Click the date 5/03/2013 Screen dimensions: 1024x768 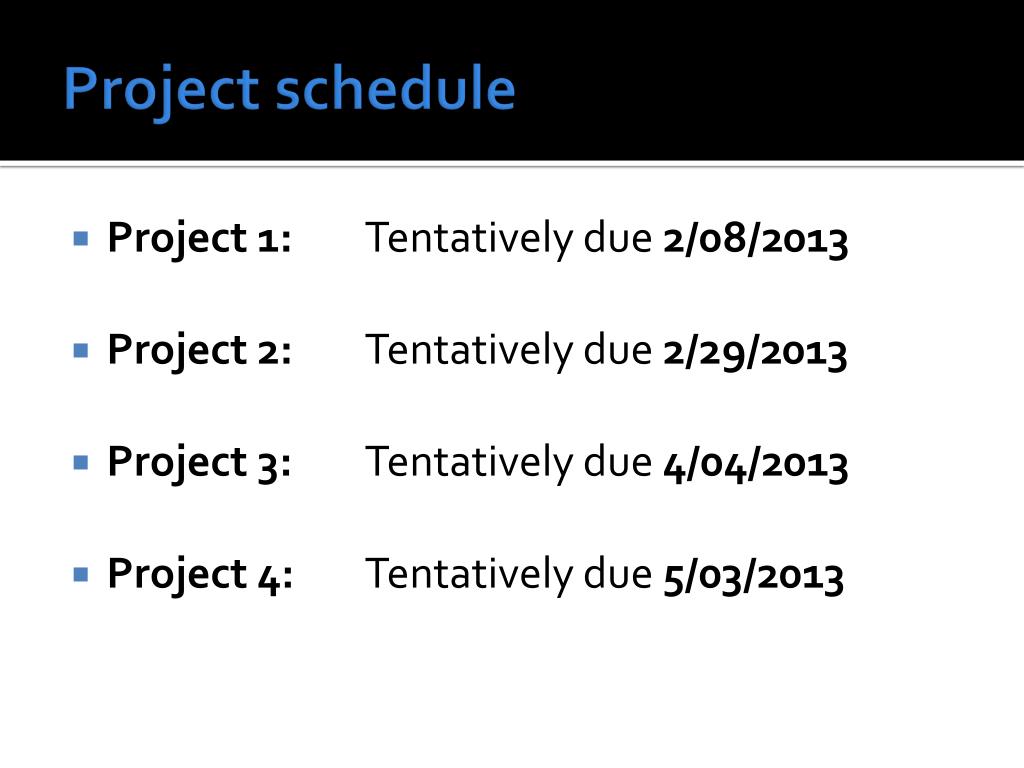(754, 577)
